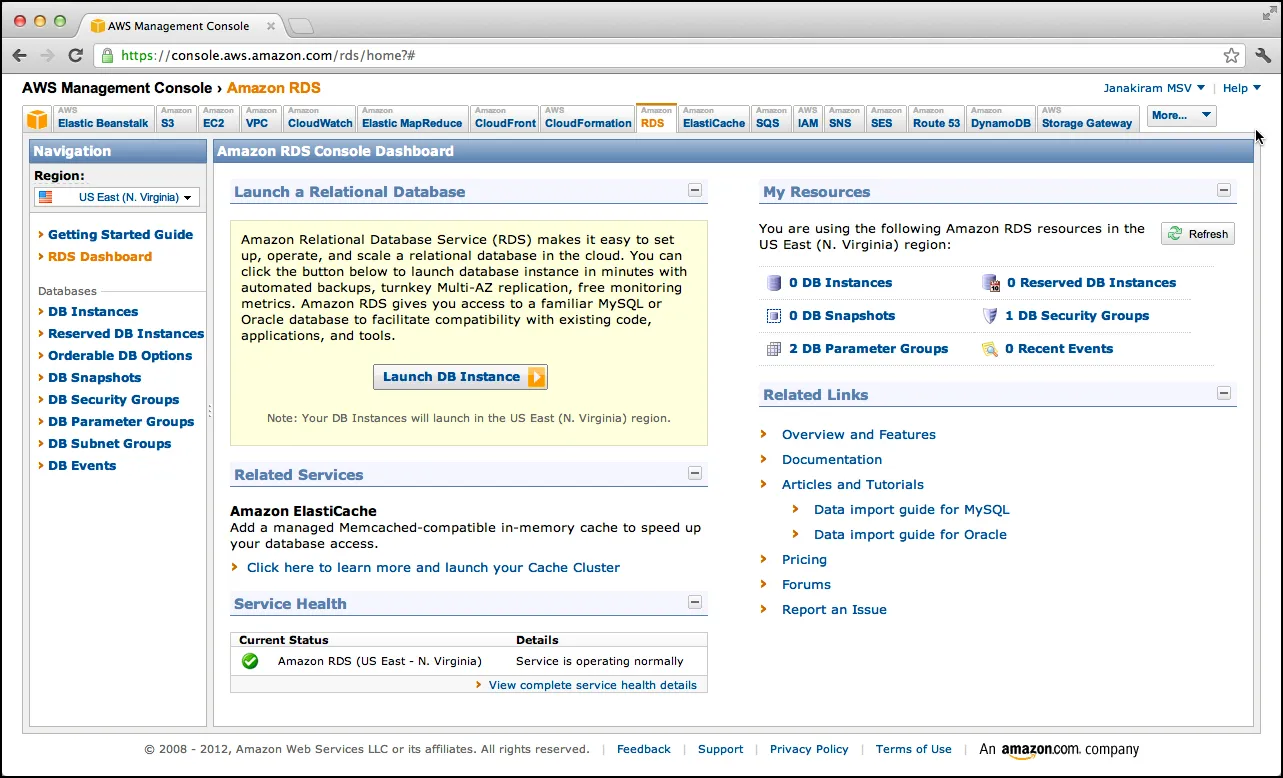Click the AWS orange cube home icon
This screenshot has height=778, width=1283.
coord(37,120)
